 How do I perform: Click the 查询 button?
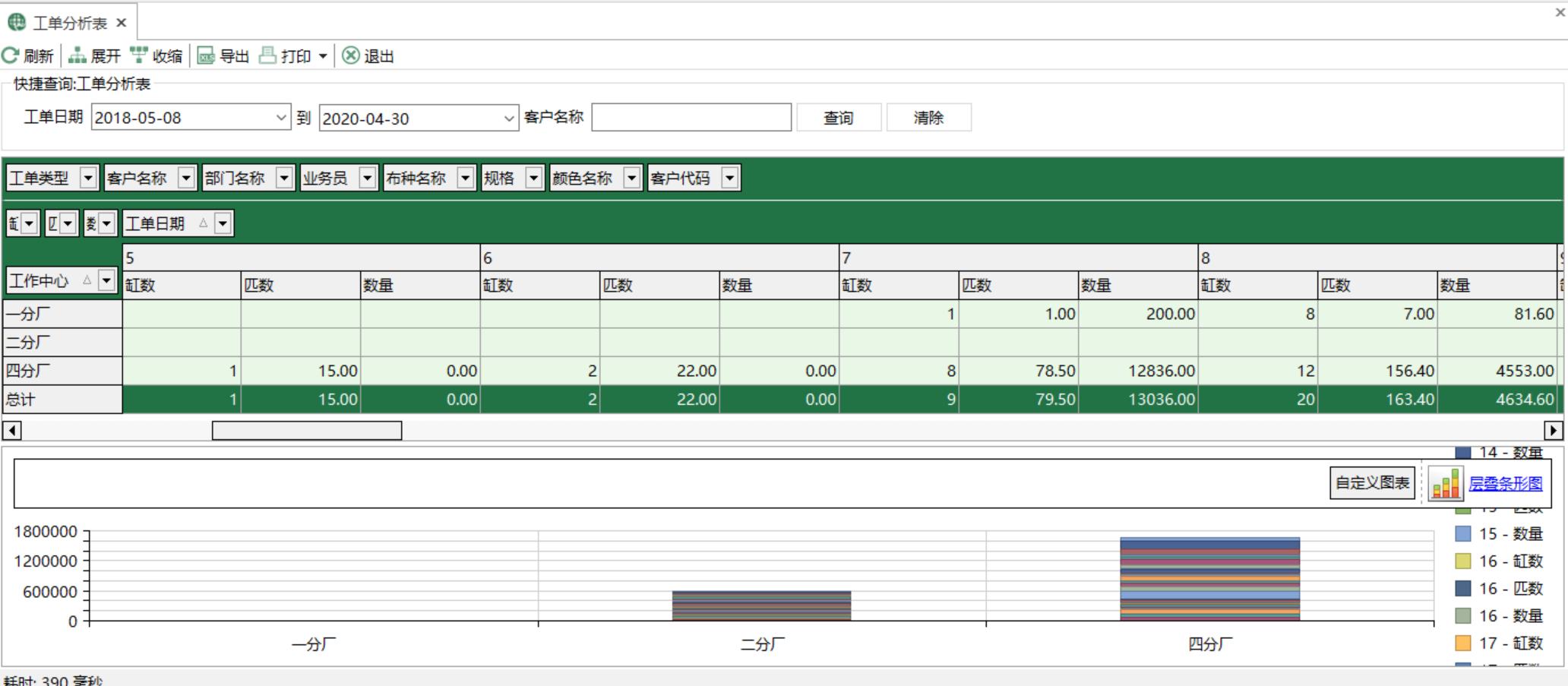click(839, 118)
